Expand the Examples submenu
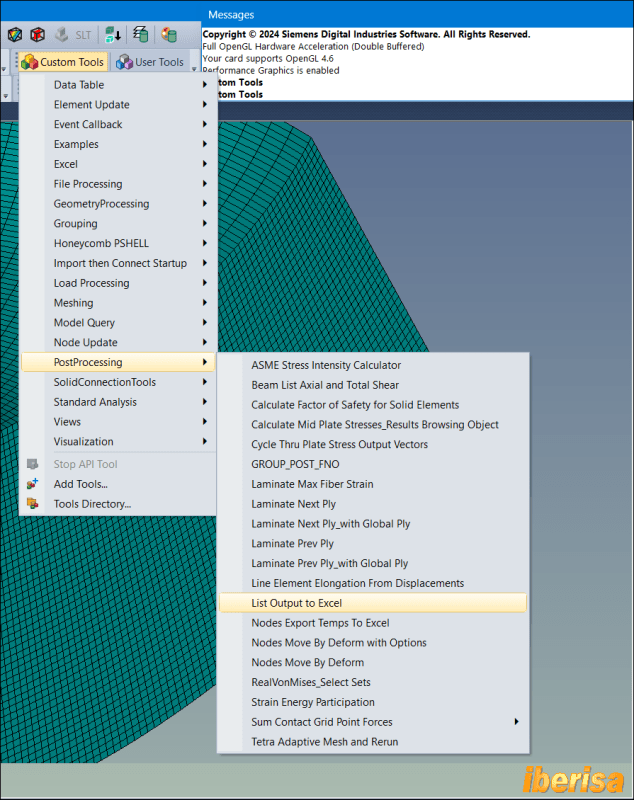The image size is (634, 800). coord(118,144)
